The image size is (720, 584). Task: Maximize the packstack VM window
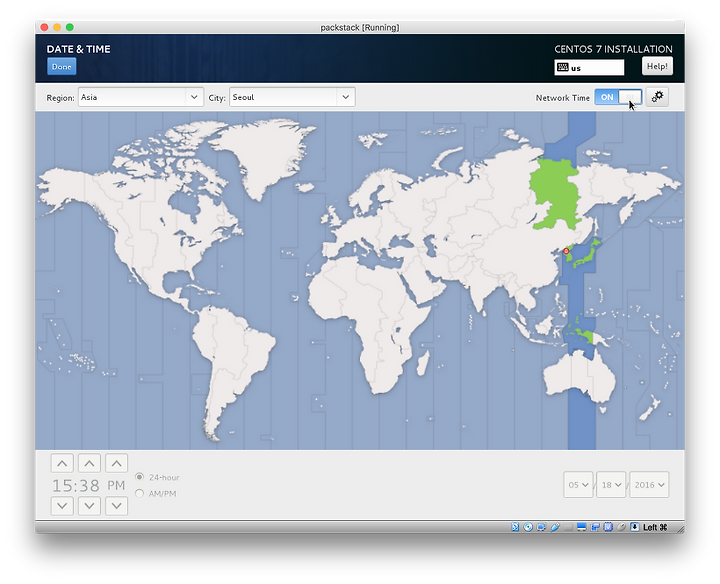(x=70, y=27)
